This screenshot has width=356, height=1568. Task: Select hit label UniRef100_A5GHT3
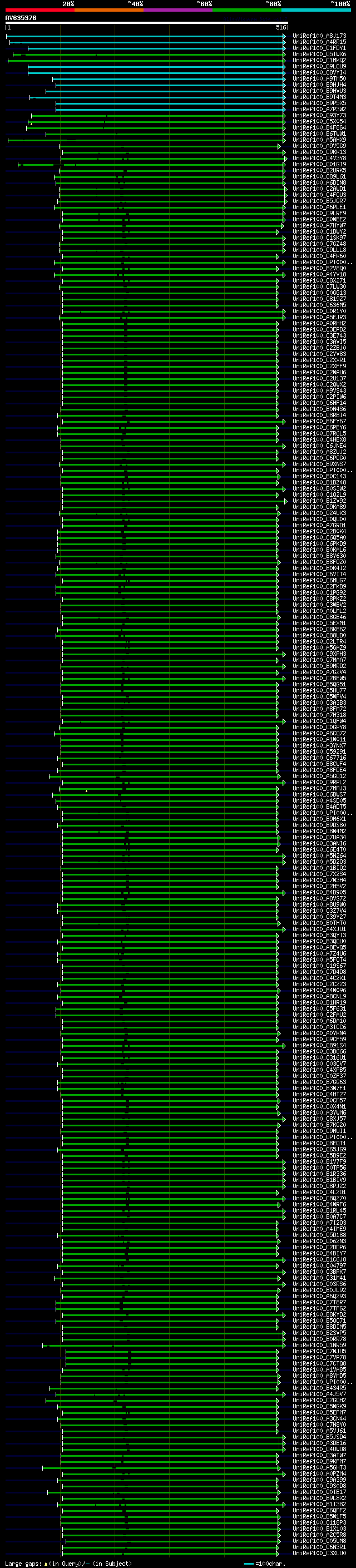coord(319,1467)
